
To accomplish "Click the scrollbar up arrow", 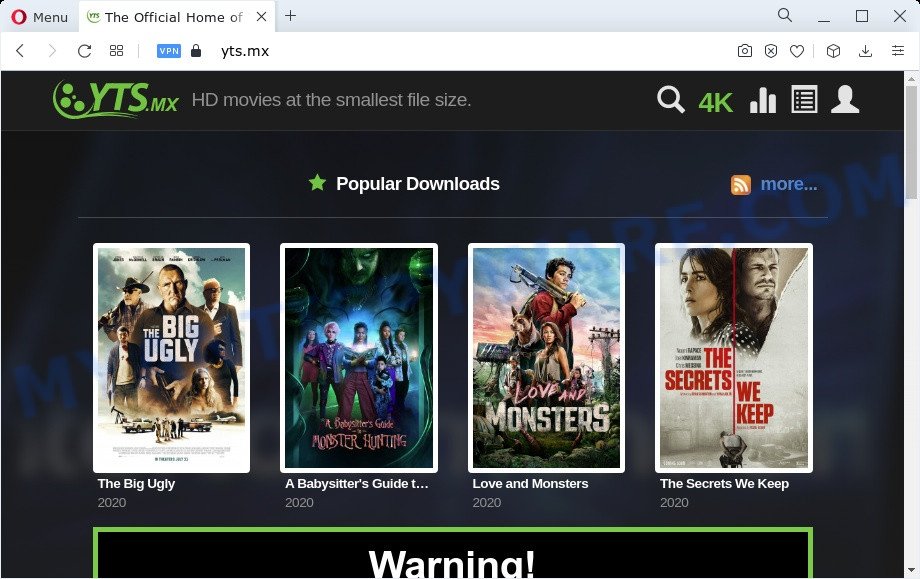I will [911, 78].
